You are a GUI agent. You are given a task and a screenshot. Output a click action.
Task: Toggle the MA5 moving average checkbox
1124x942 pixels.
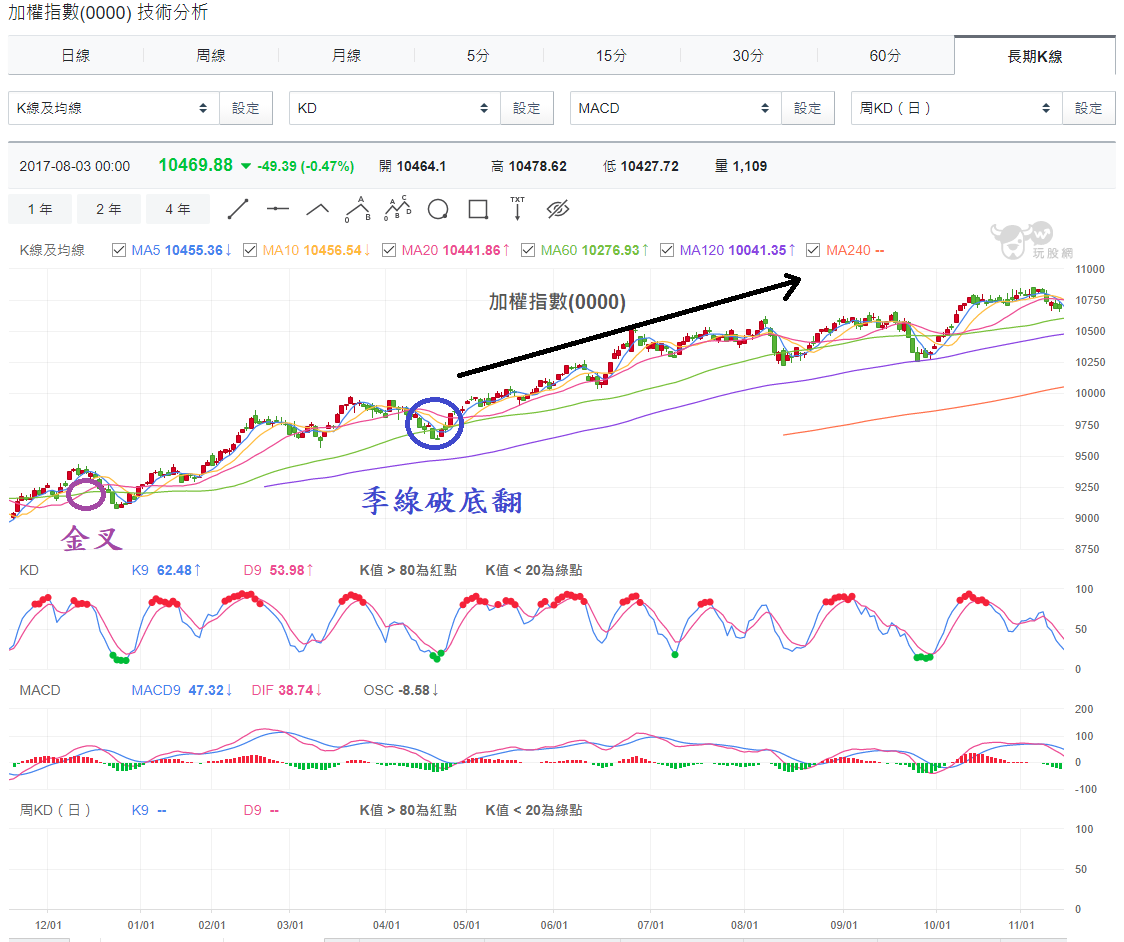point(119,250)
